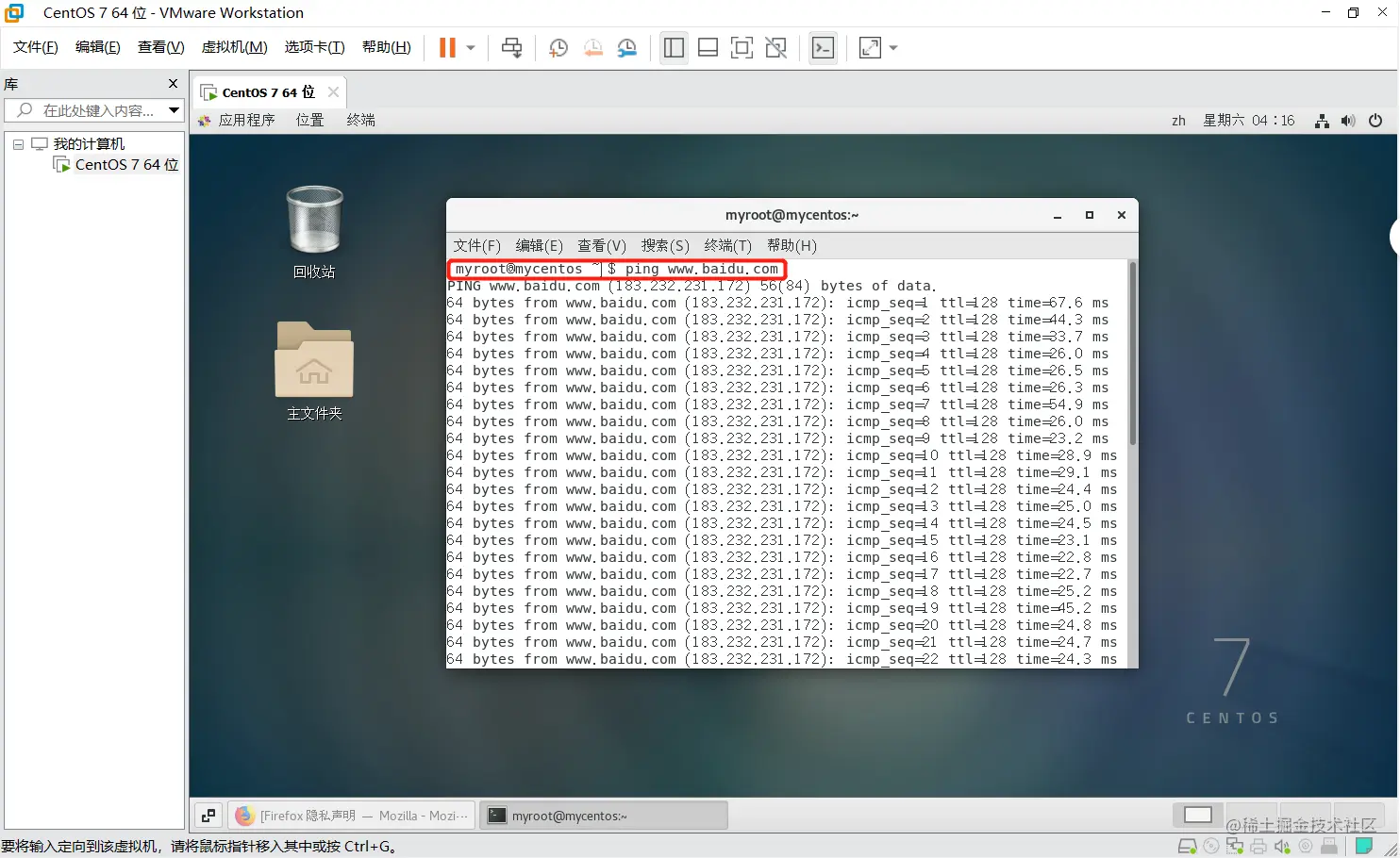This screenshot has width=1400, height=858.
Task: Toggle Unity mode toolbar icon
Action: [775, 48]
